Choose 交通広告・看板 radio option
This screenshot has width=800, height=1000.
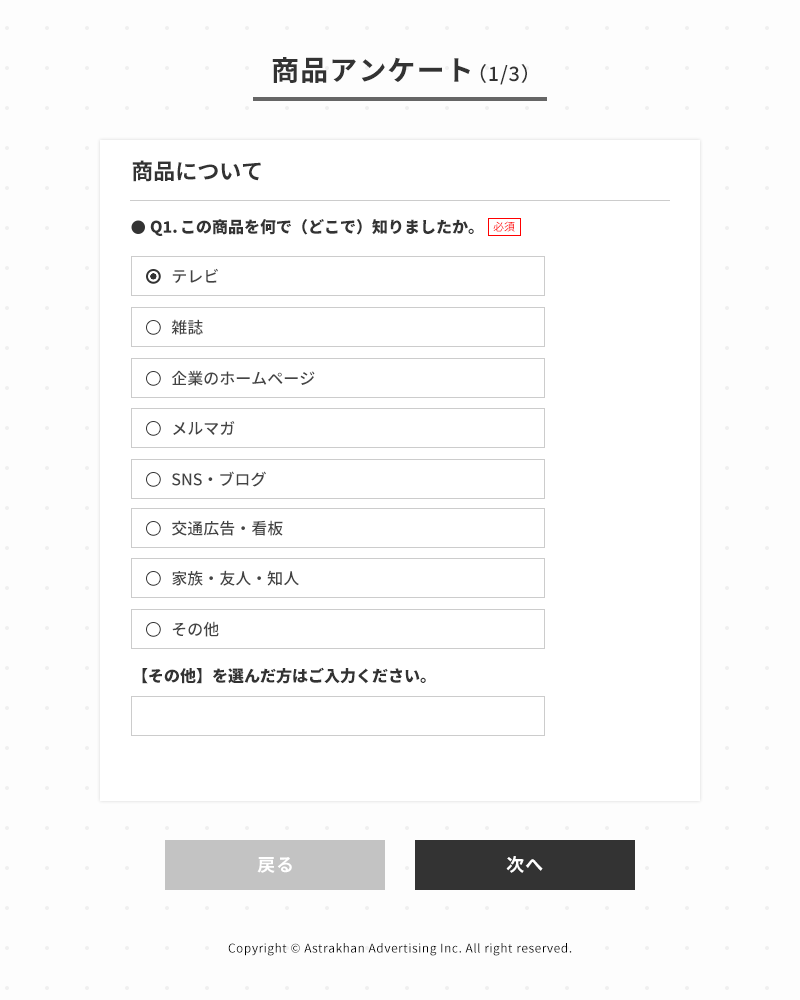pyautogui.click(x=153, y=528)
